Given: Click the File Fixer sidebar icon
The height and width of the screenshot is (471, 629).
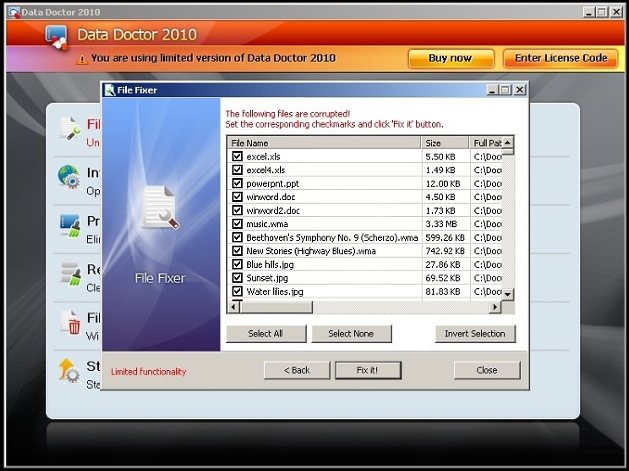Looking at the screenshot, I should [70, 129].
